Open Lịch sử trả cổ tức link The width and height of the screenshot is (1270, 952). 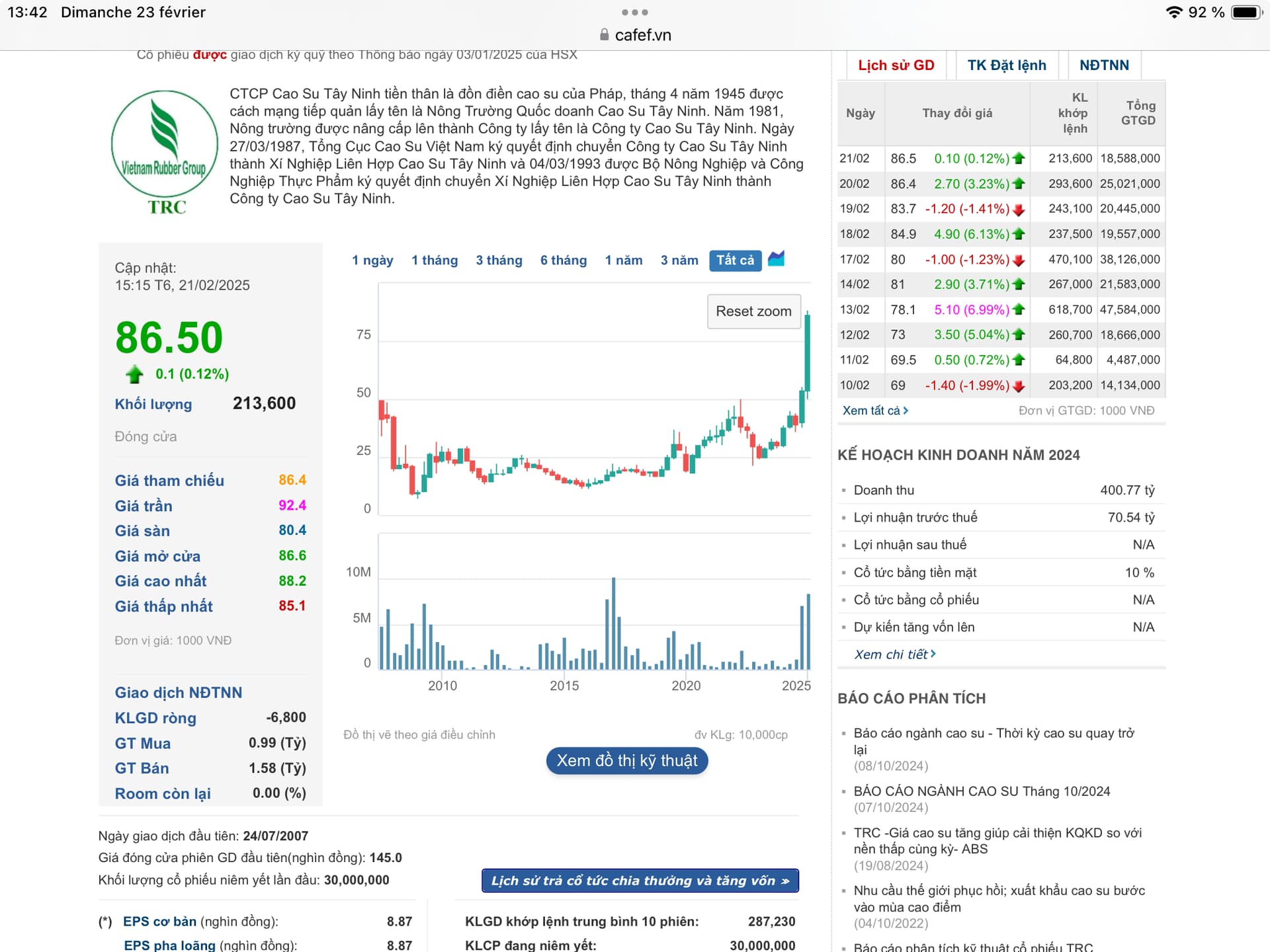tap(640, 881)
